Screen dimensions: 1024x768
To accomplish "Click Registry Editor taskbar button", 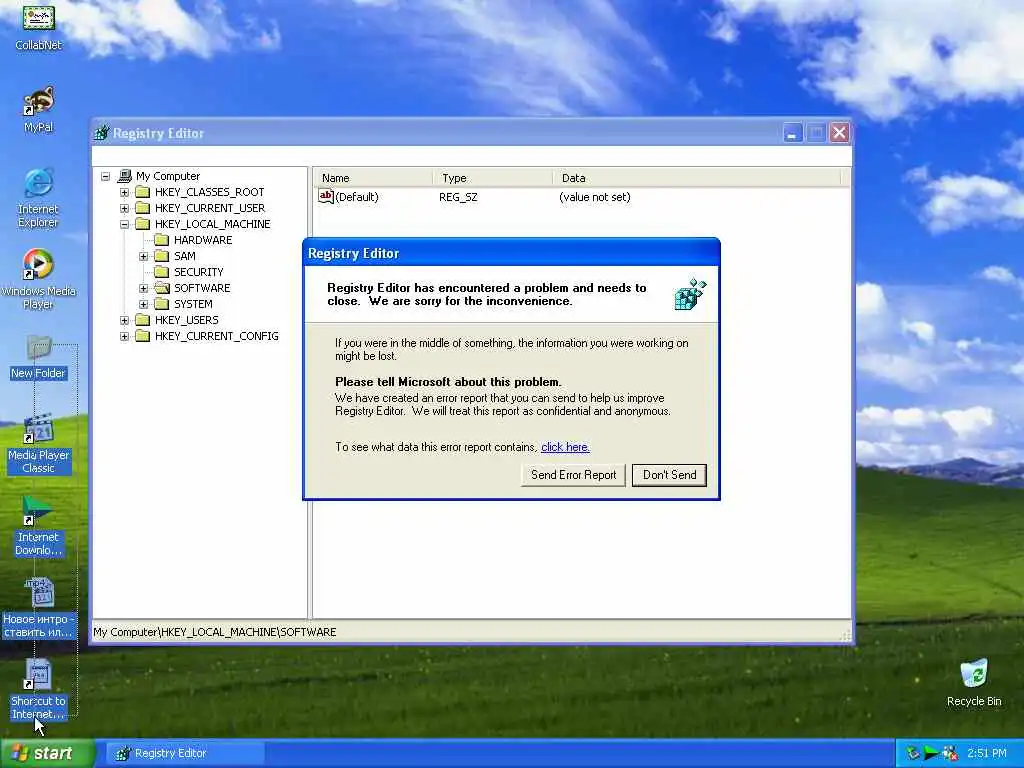I will coord(185,753).
